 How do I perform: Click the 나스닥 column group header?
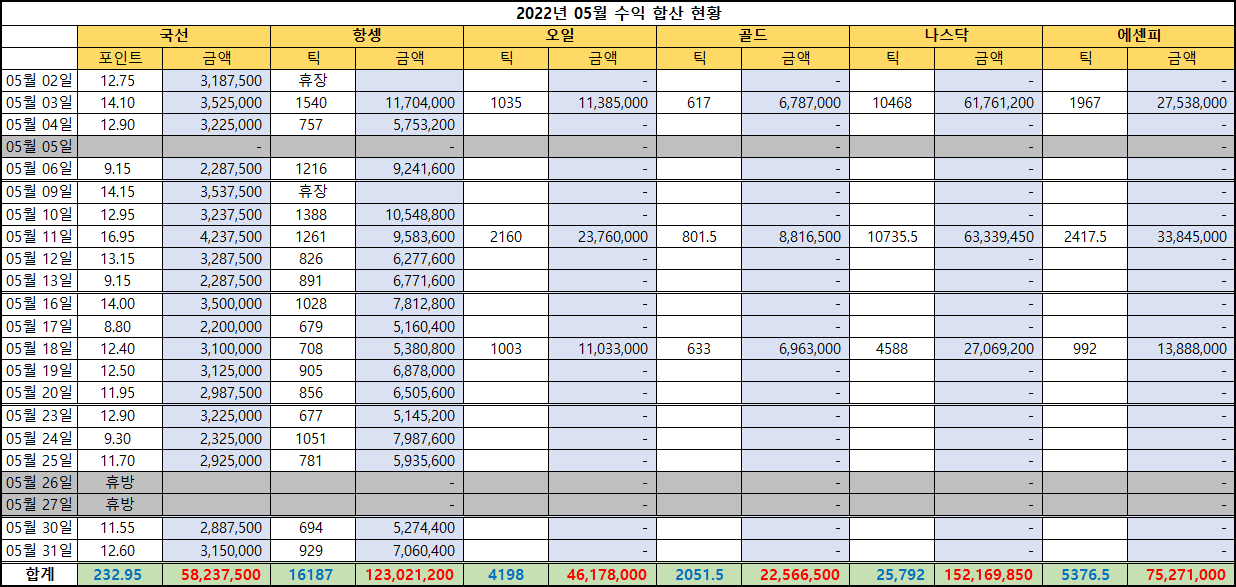[x=946, y=36]
